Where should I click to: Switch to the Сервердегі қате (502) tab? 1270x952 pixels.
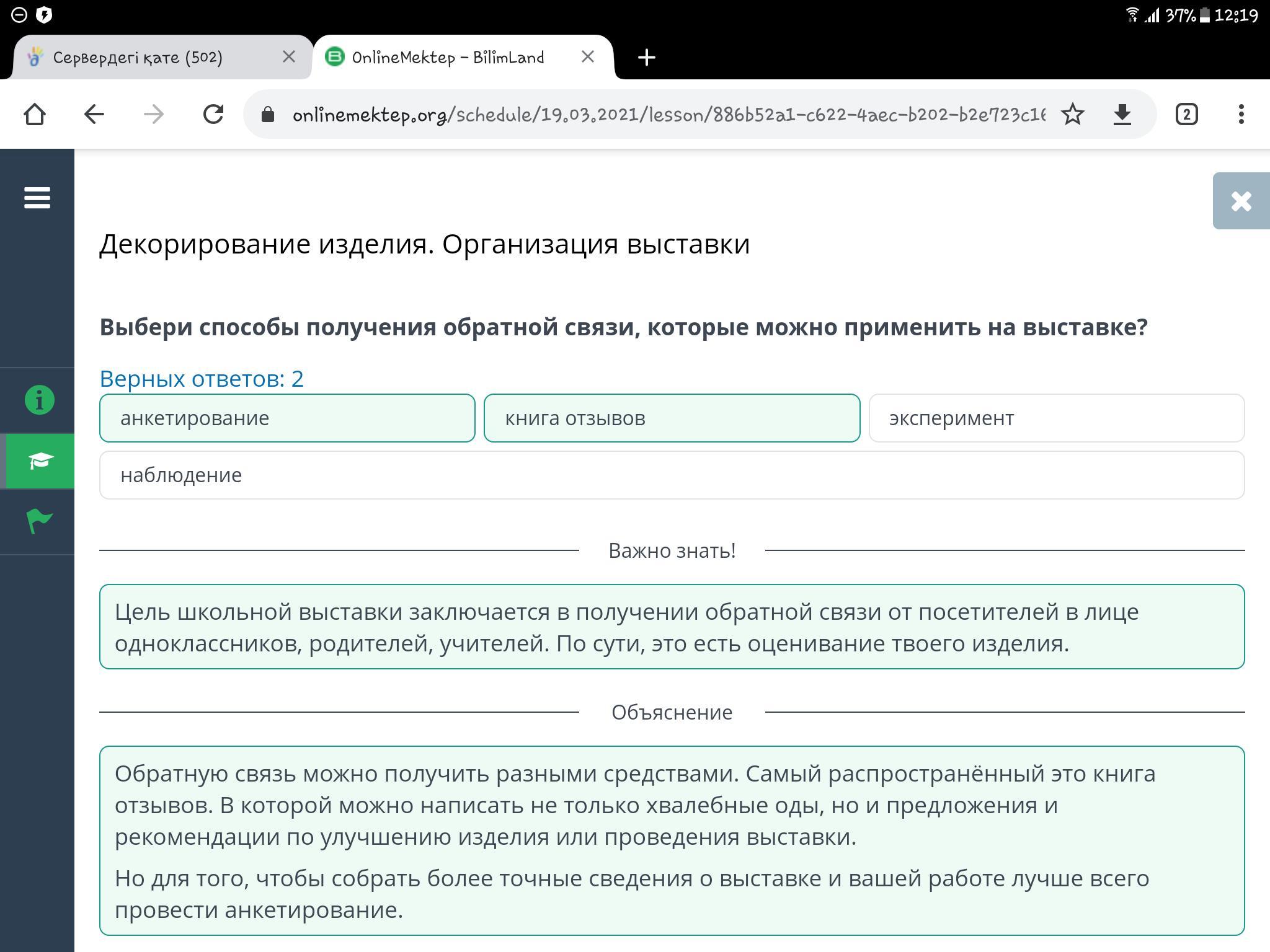click(138, 58)
